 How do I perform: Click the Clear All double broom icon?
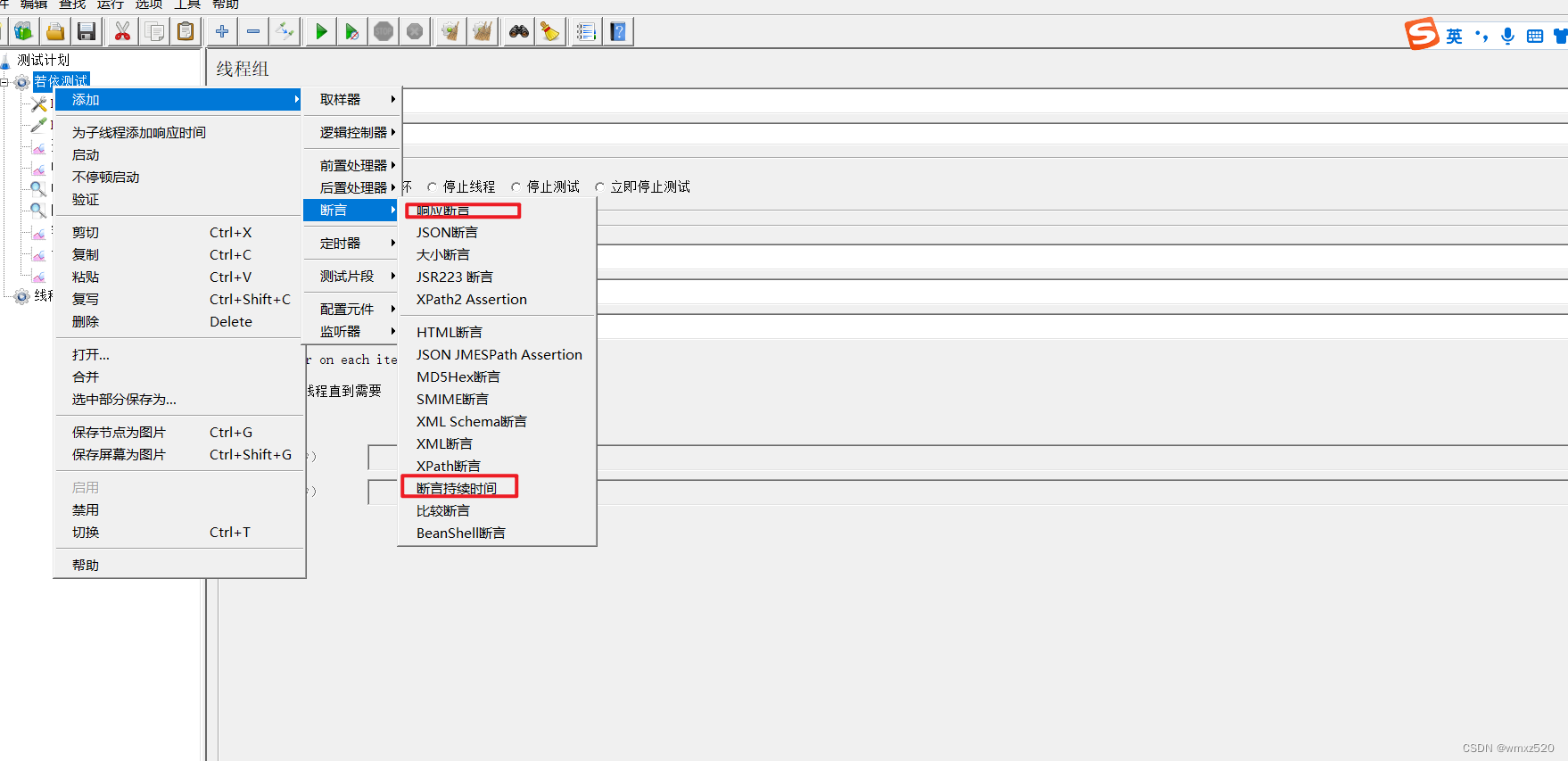[483, 32]
